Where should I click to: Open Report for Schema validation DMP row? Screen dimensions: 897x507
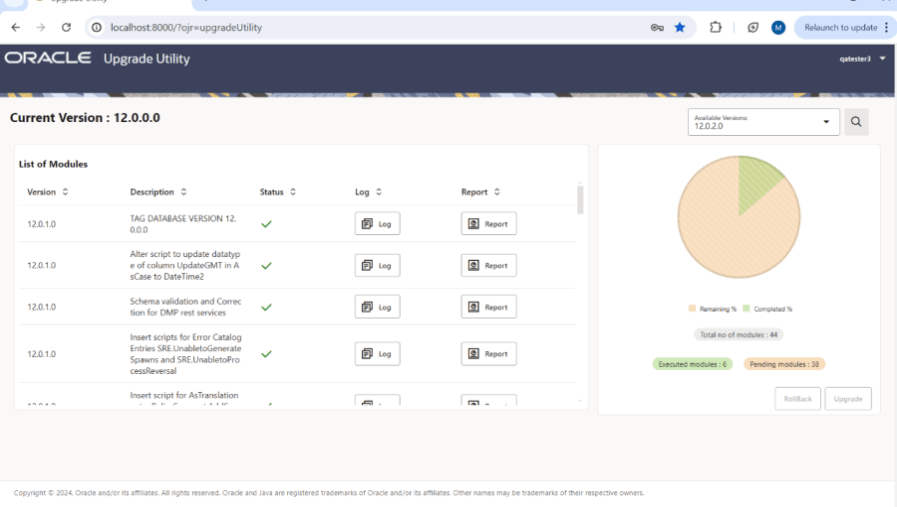(x=489, y=307)
